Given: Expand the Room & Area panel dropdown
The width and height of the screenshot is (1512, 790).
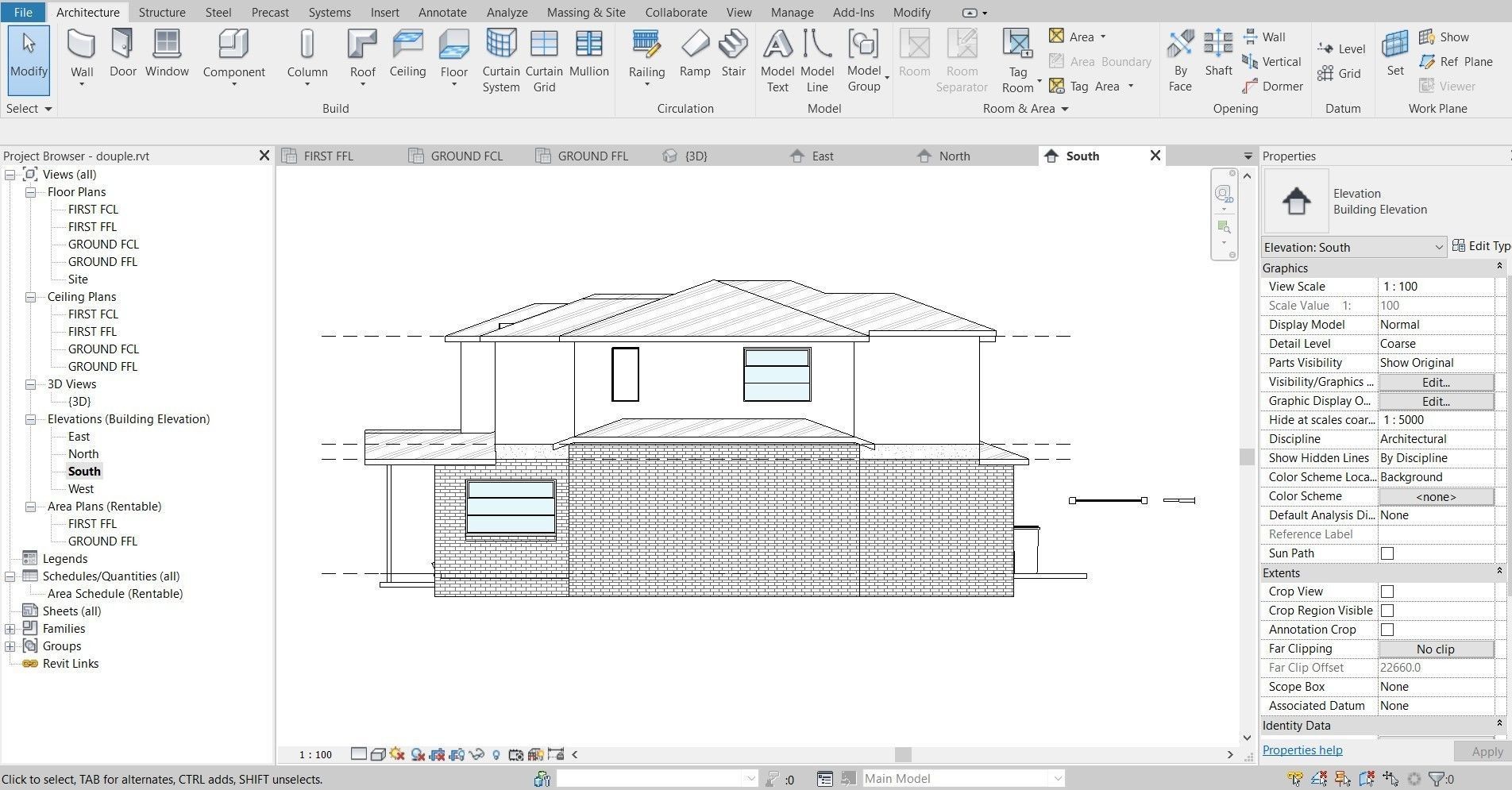Looking at the screenshot, I should [1025, 109].
